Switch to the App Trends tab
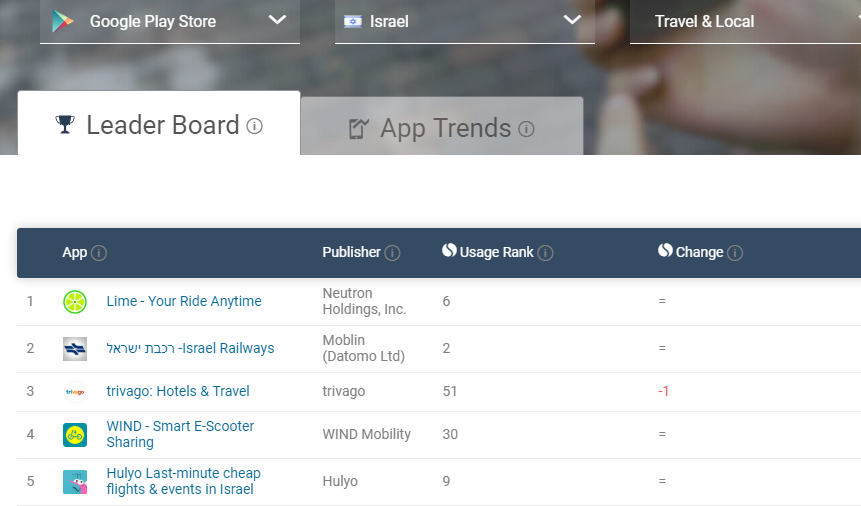Image resolution: width=861 pixels, height=506 pixels. click(441, 128)
